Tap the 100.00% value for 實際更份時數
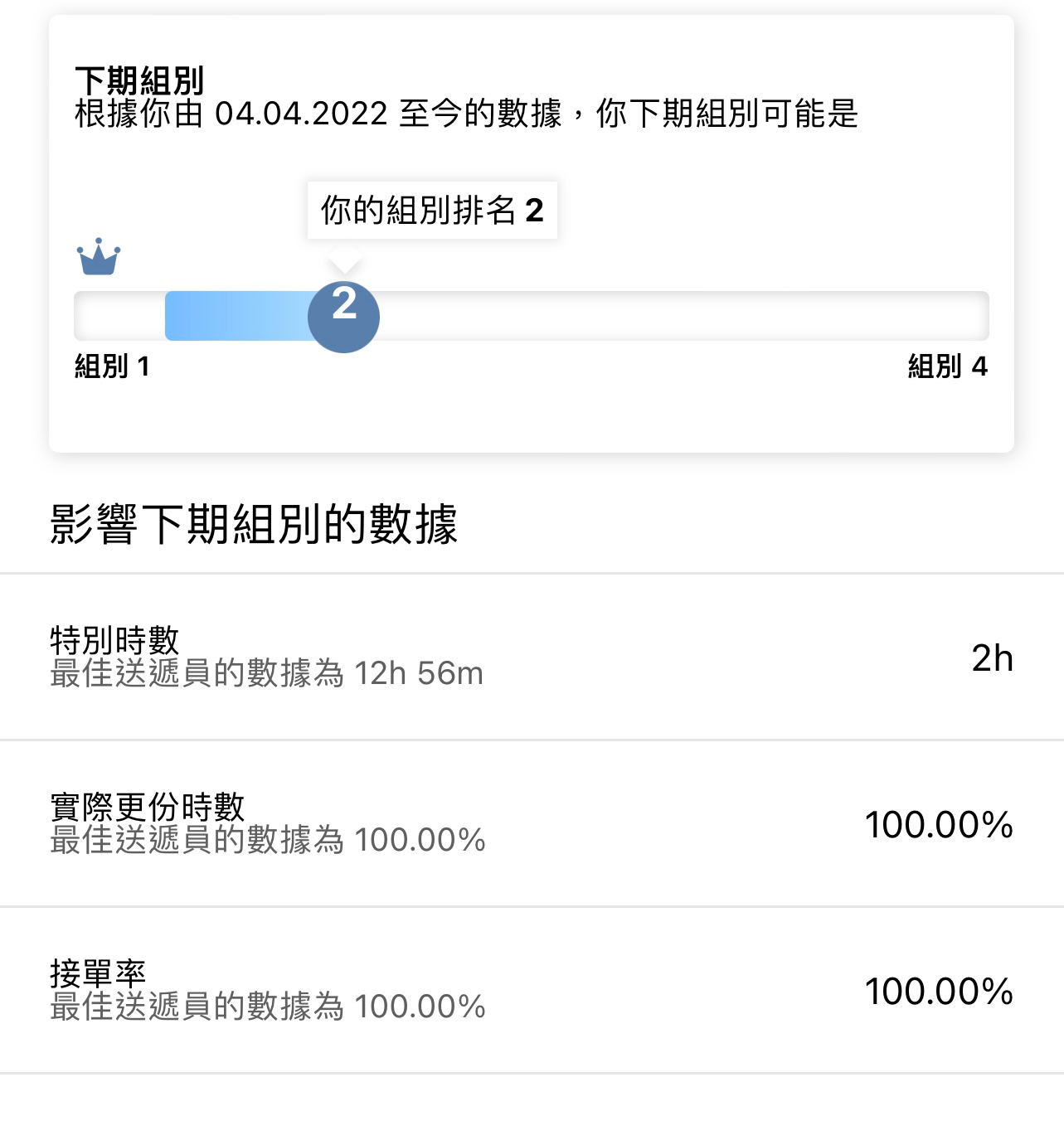 click(939, 825)
